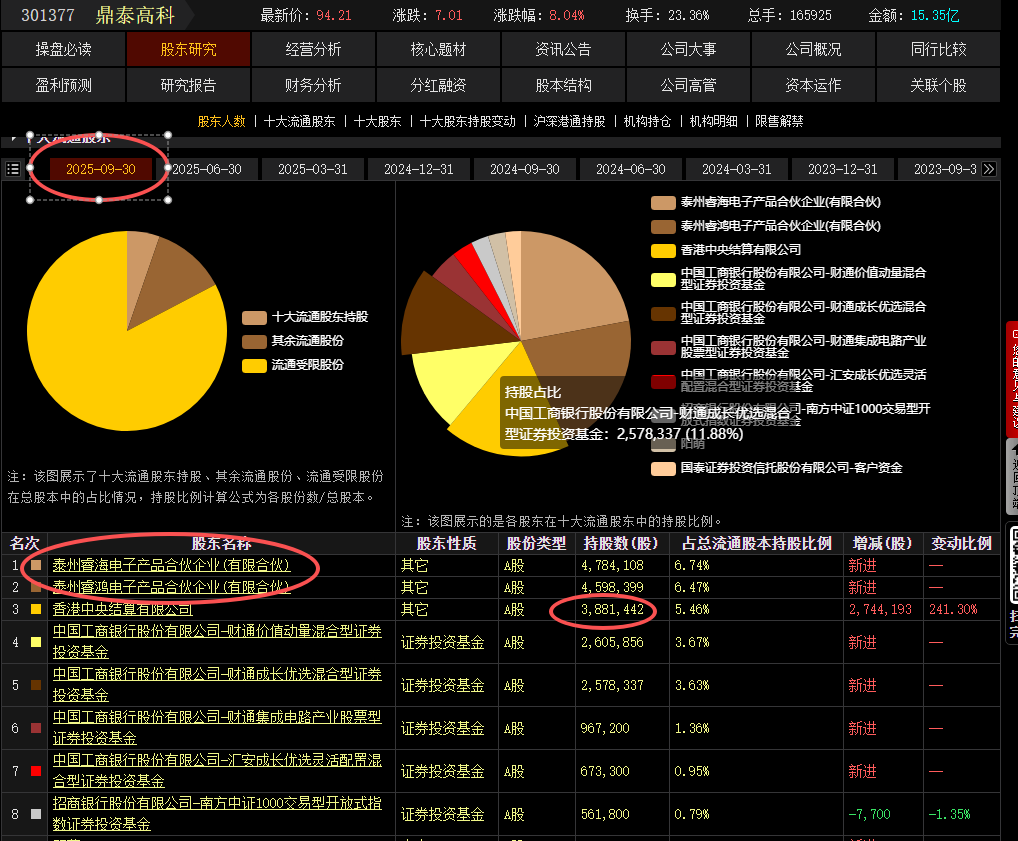Click the date tabs scroll-right arrow

tap(989, 169)
